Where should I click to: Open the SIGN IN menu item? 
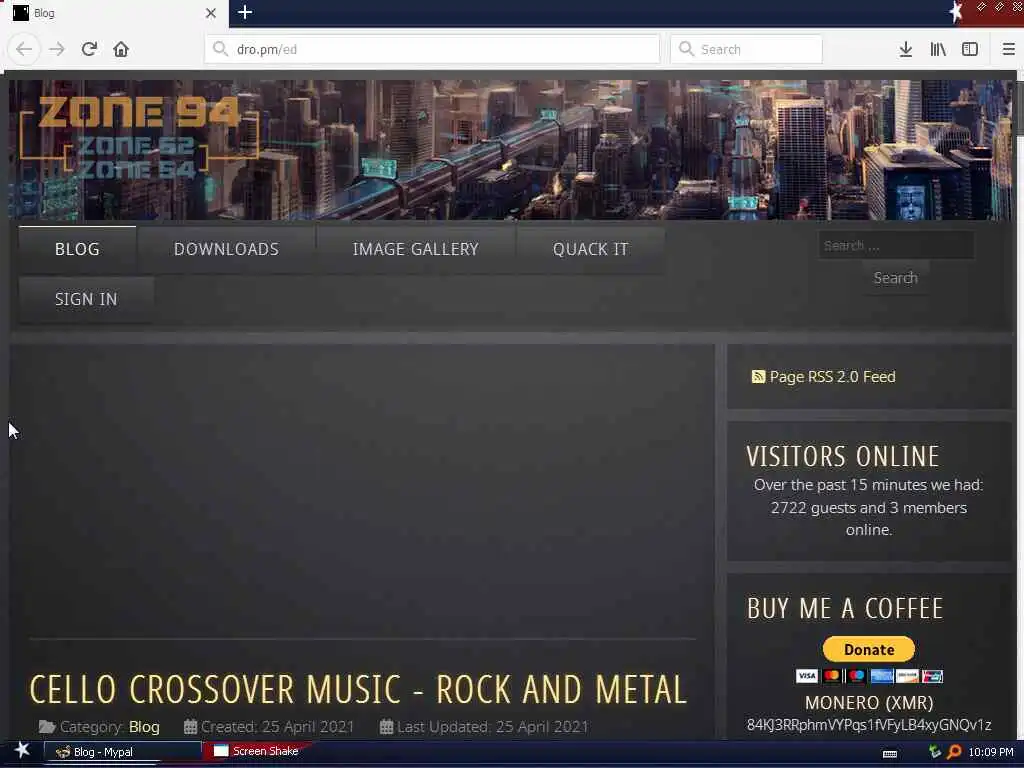click(86, 299)
